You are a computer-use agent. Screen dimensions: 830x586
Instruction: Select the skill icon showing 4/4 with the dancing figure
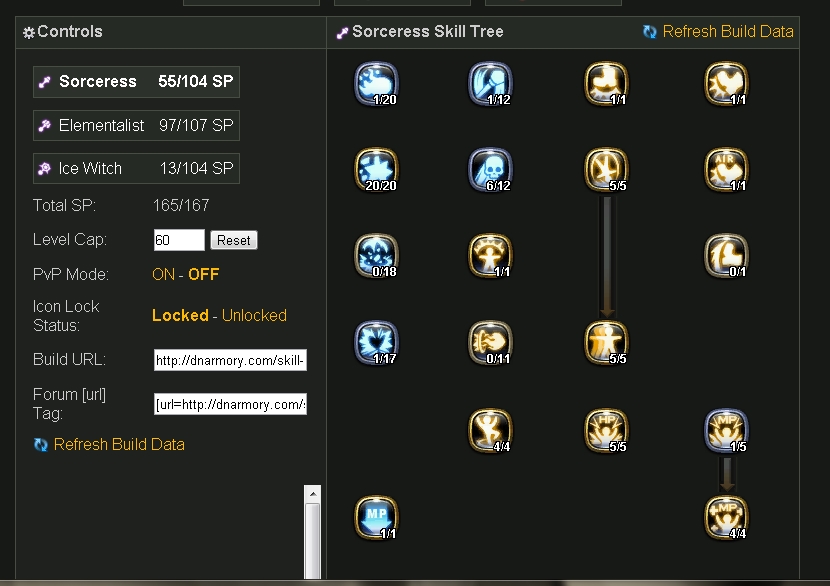pyautogui.click(x=491, y=430)
